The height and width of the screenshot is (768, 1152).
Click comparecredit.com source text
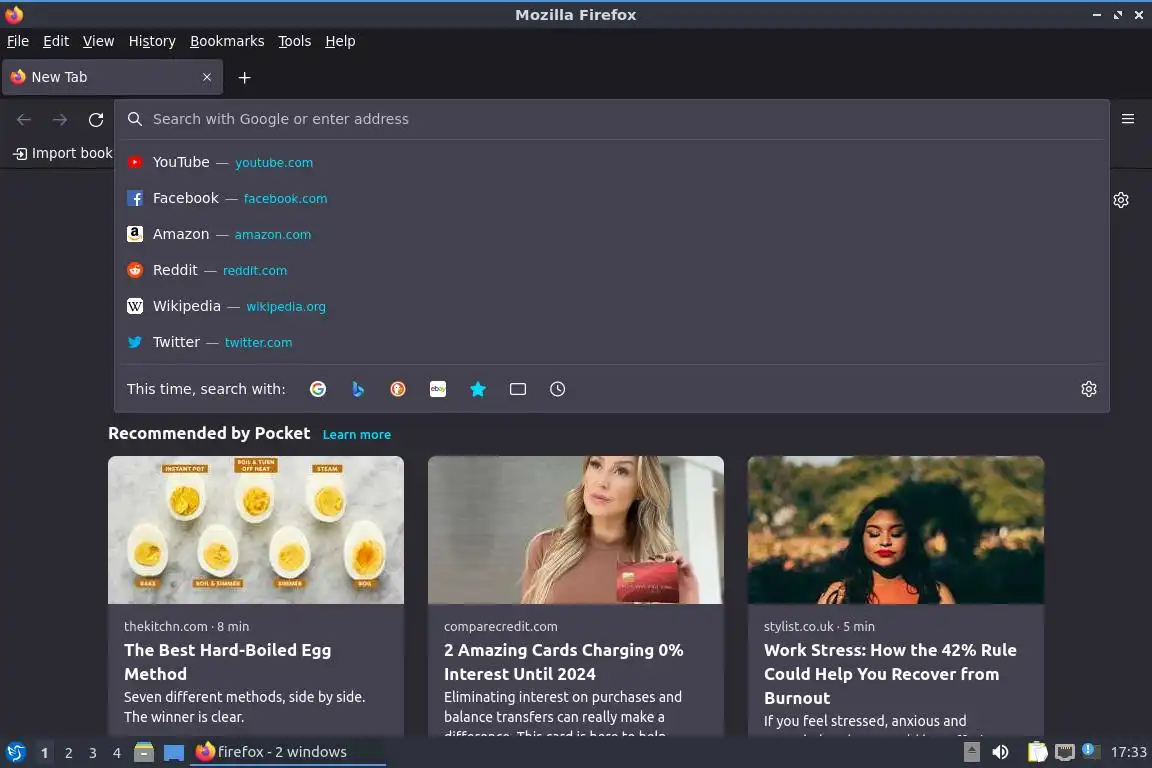[500, 626]
